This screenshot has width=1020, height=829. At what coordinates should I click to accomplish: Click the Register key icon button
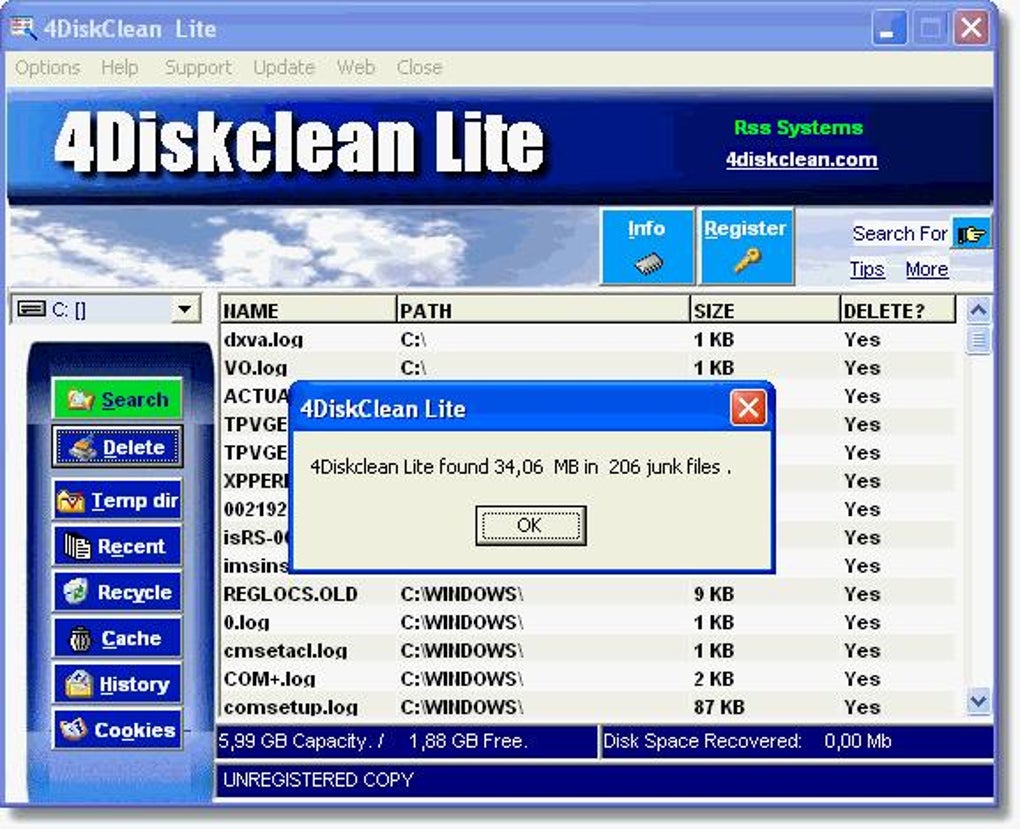click(746, 247)
